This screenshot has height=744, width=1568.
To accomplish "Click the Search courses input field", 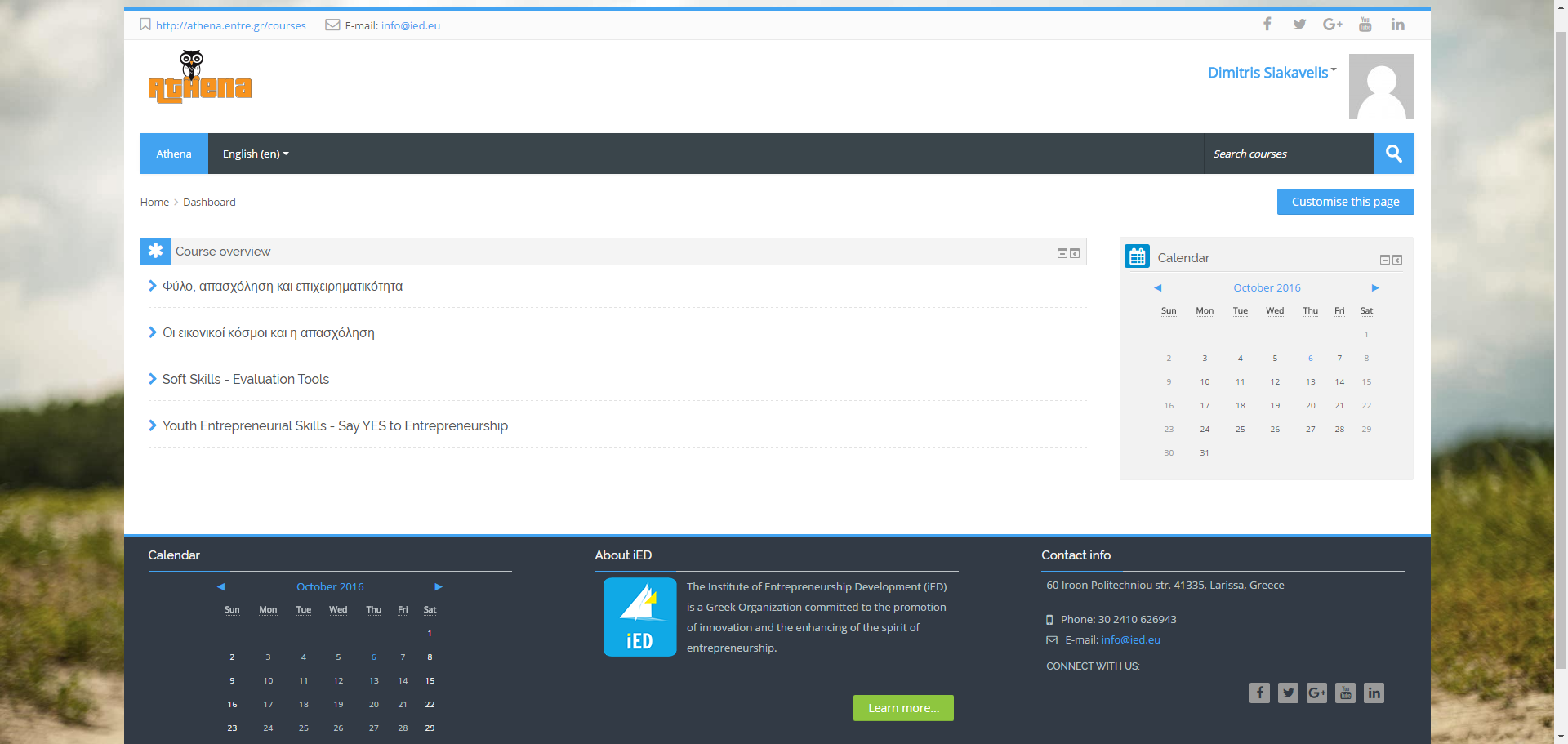I will pyautogui.click(x=1288, y=154).
